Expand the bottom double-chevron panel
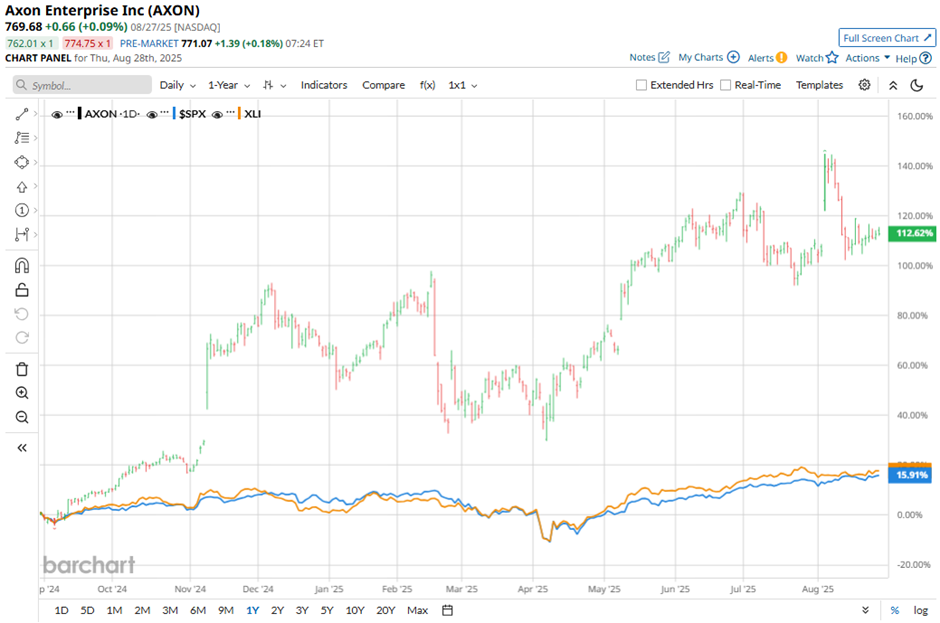Screen dimensions: 940x623 (865, 610)
